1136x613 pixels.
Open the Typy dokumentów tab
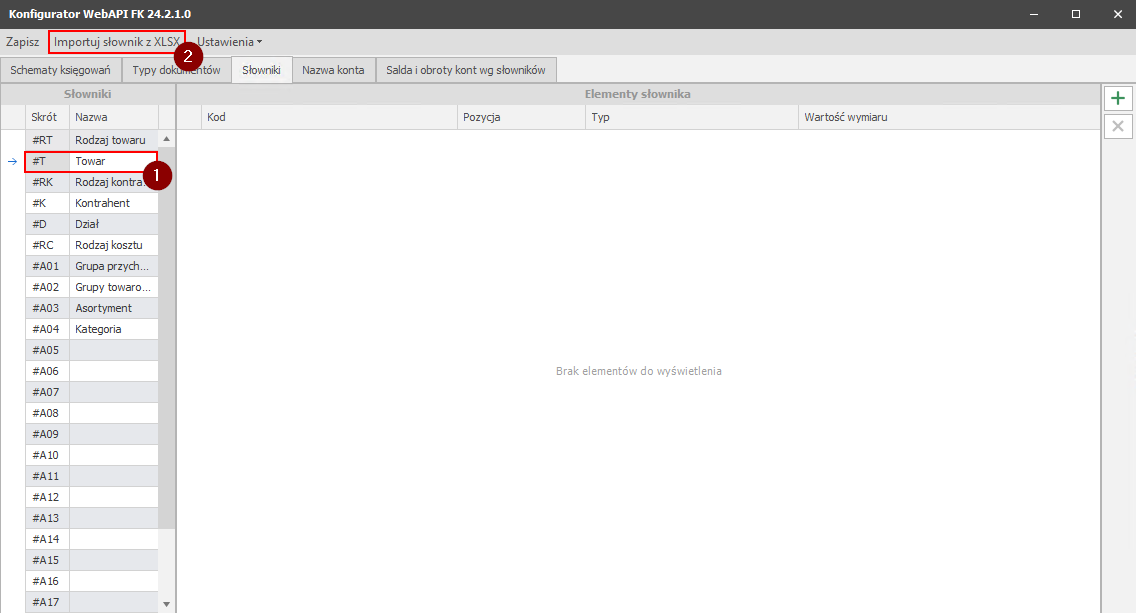(x=176, y=70)
